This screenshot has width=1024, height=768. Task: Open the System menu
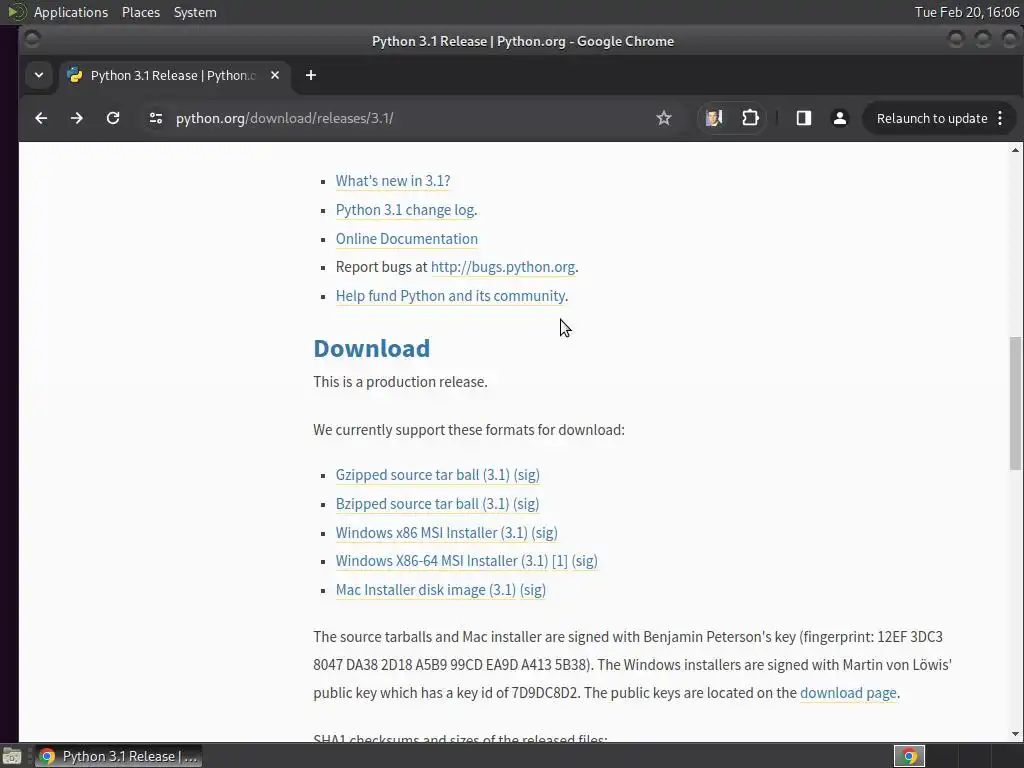pos(195,12)
